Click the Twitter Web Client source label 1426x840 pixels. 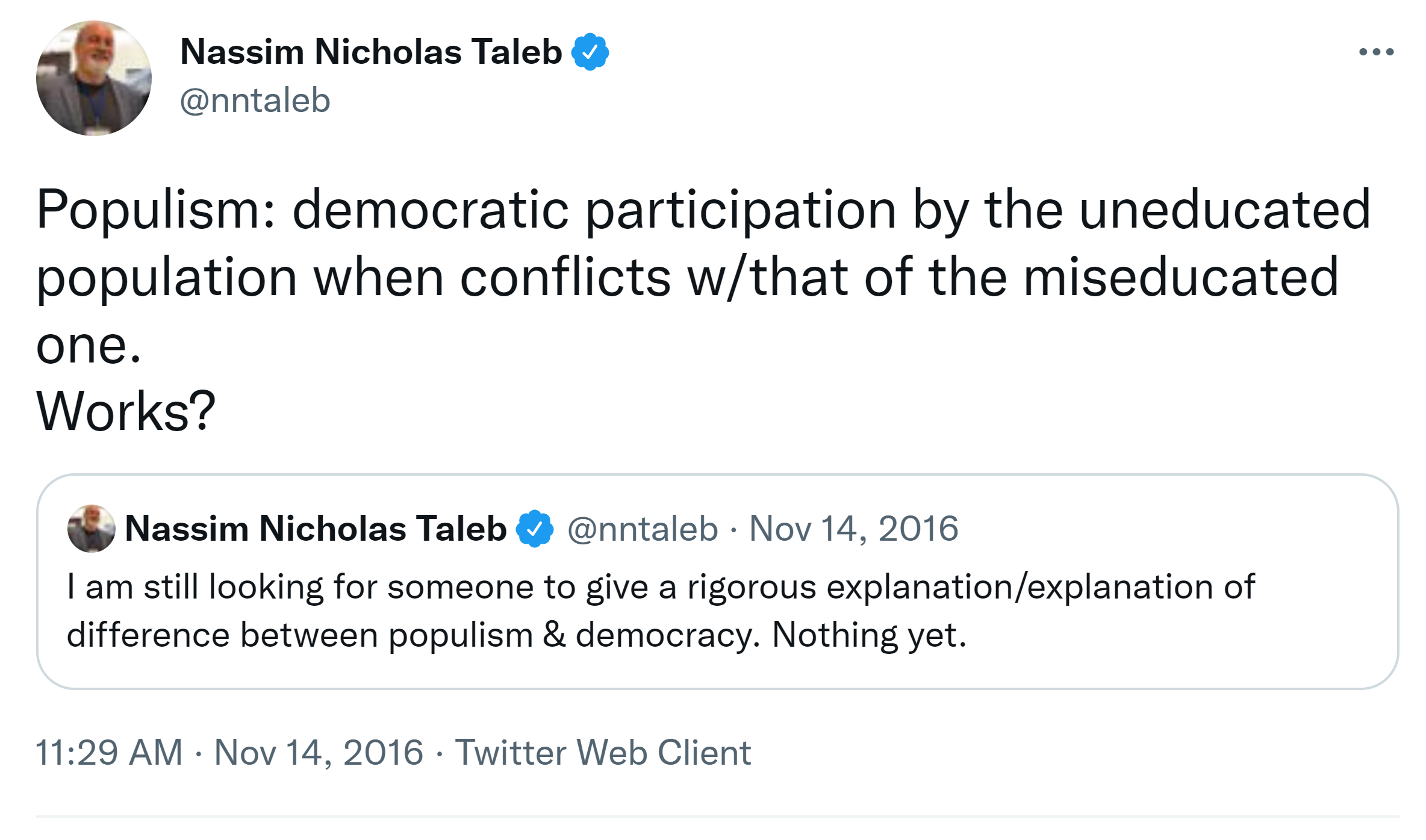coord(603,753)
